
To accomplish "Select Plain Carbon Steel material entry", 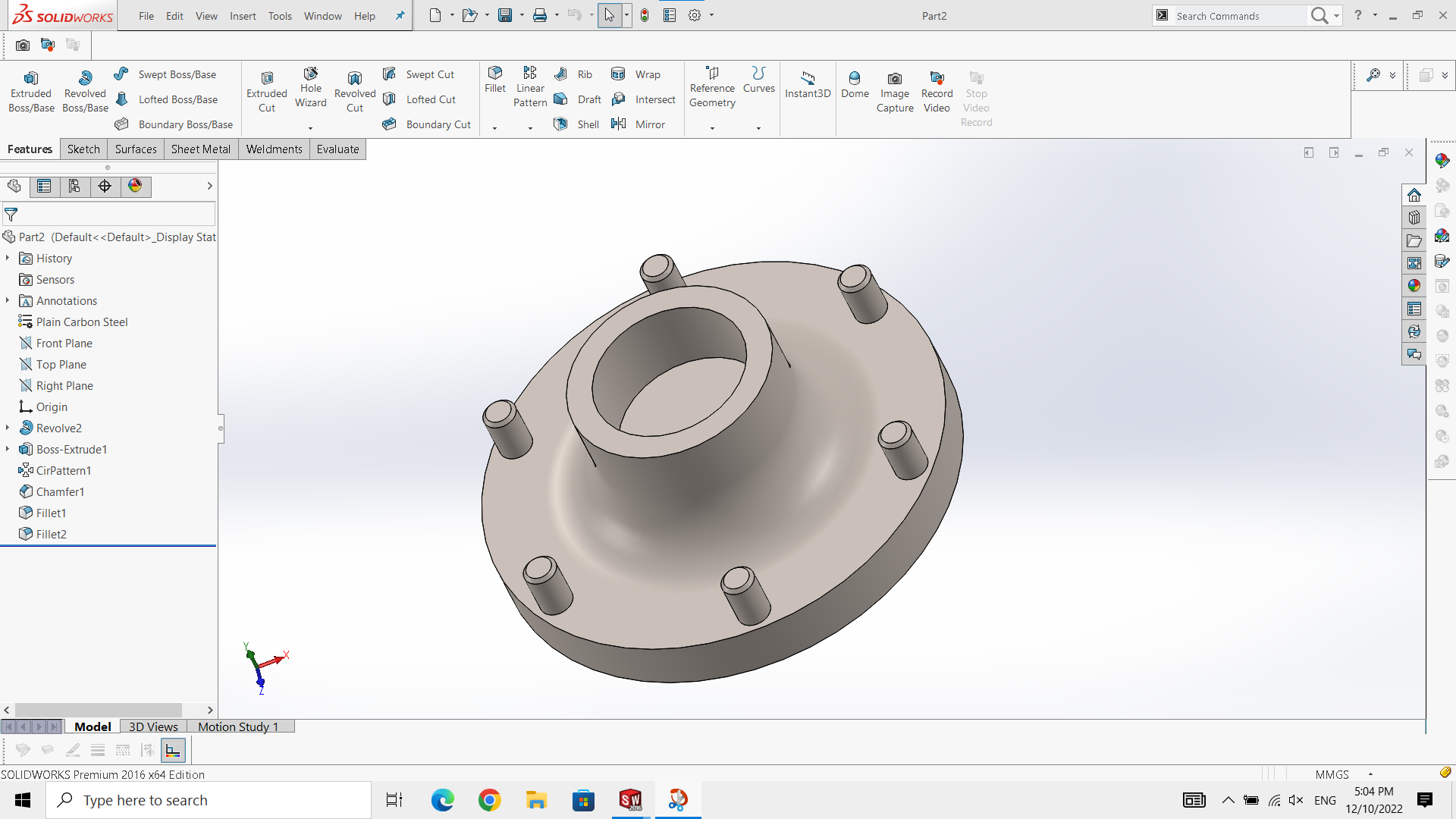I will 74,322.
